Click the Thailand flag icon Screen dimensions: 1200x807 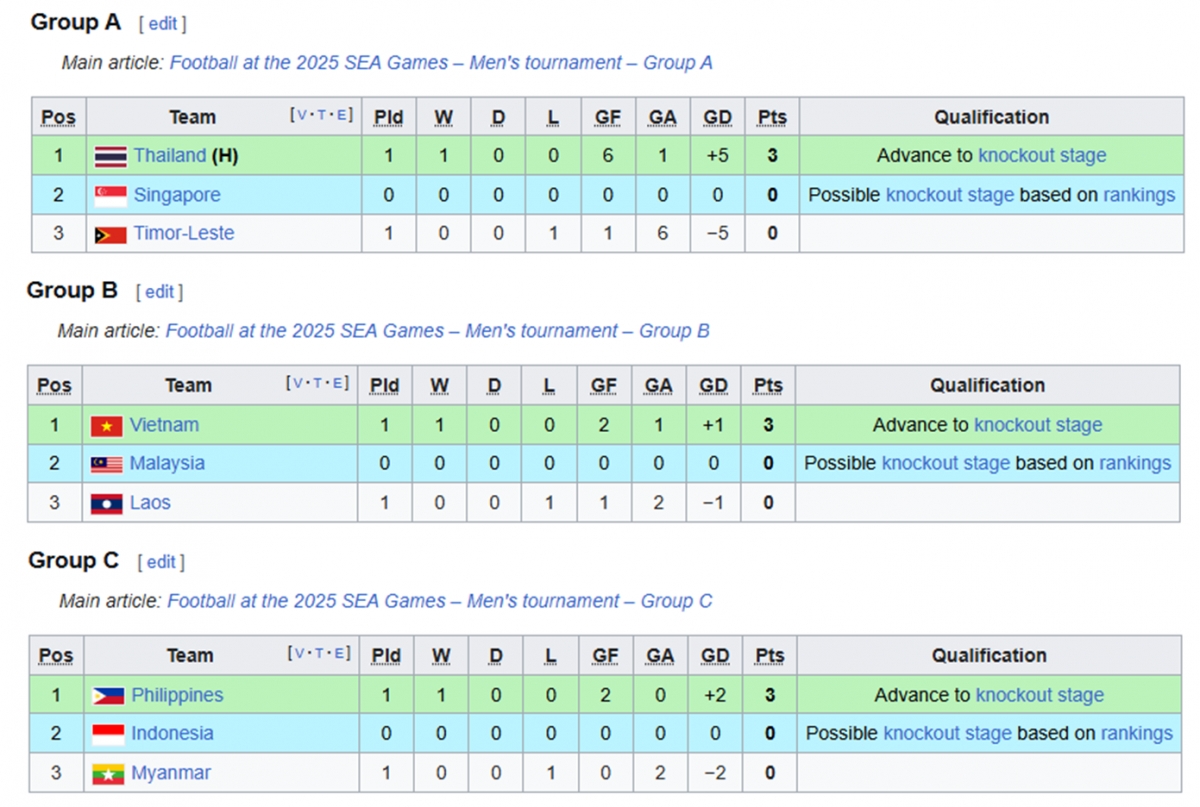click(x=110, y=156)
